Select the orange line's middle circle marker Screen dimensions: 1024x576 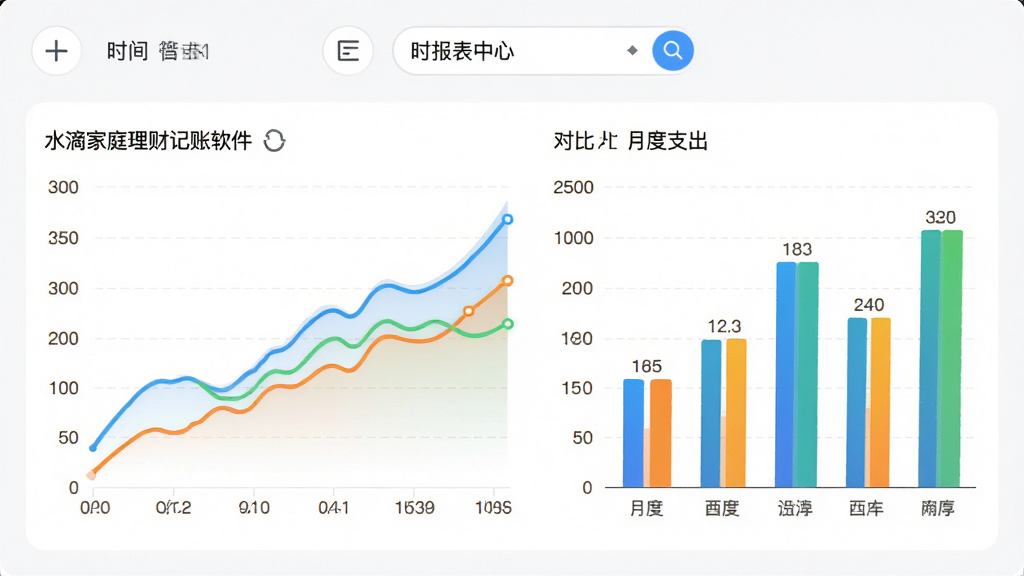click(x=468, y=312)
